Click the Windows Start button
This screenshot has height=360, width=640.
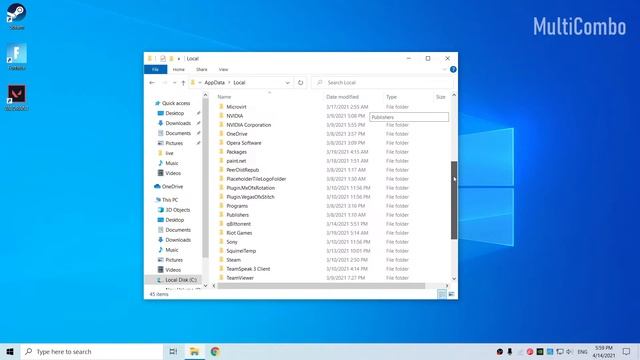pos(10,351)
